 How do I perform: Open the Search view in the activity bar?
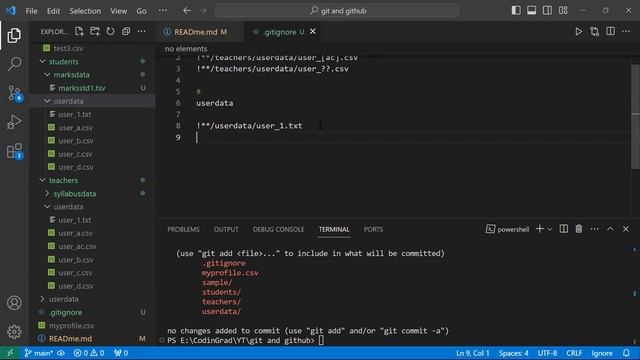click(14, 64)
